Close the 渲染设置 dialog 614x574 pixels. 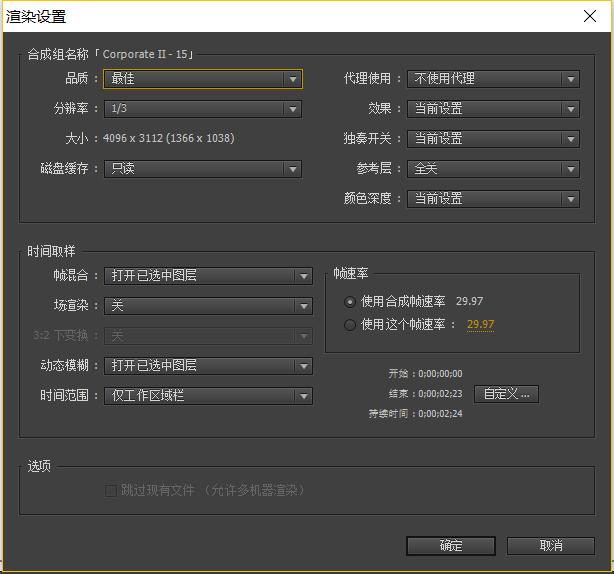pos(590,16)
